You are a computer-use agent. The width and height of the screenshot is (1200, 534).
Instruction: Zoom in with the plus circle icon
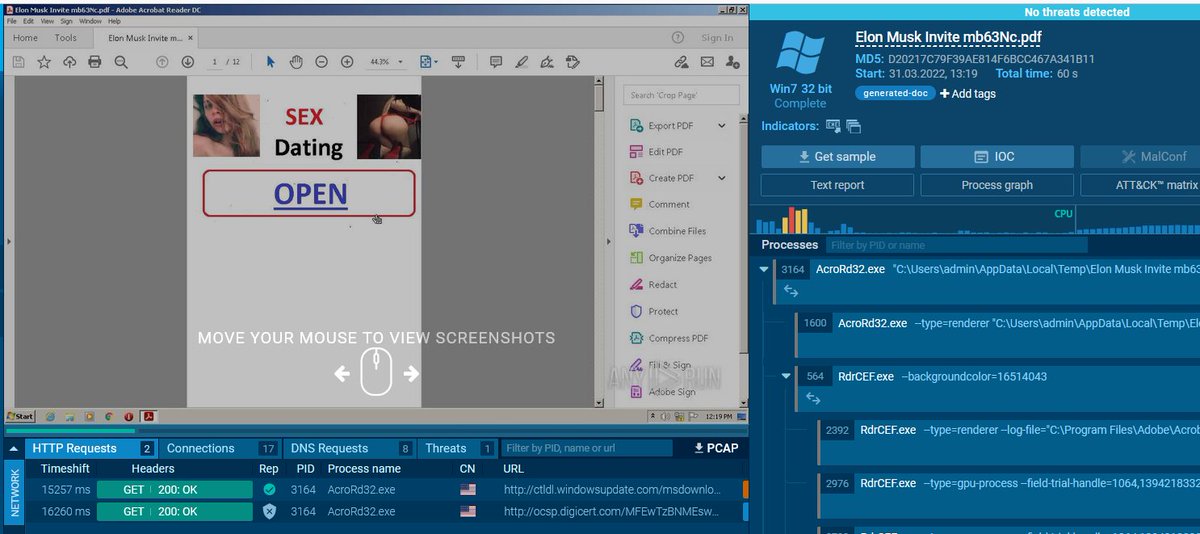coord(347,62)
